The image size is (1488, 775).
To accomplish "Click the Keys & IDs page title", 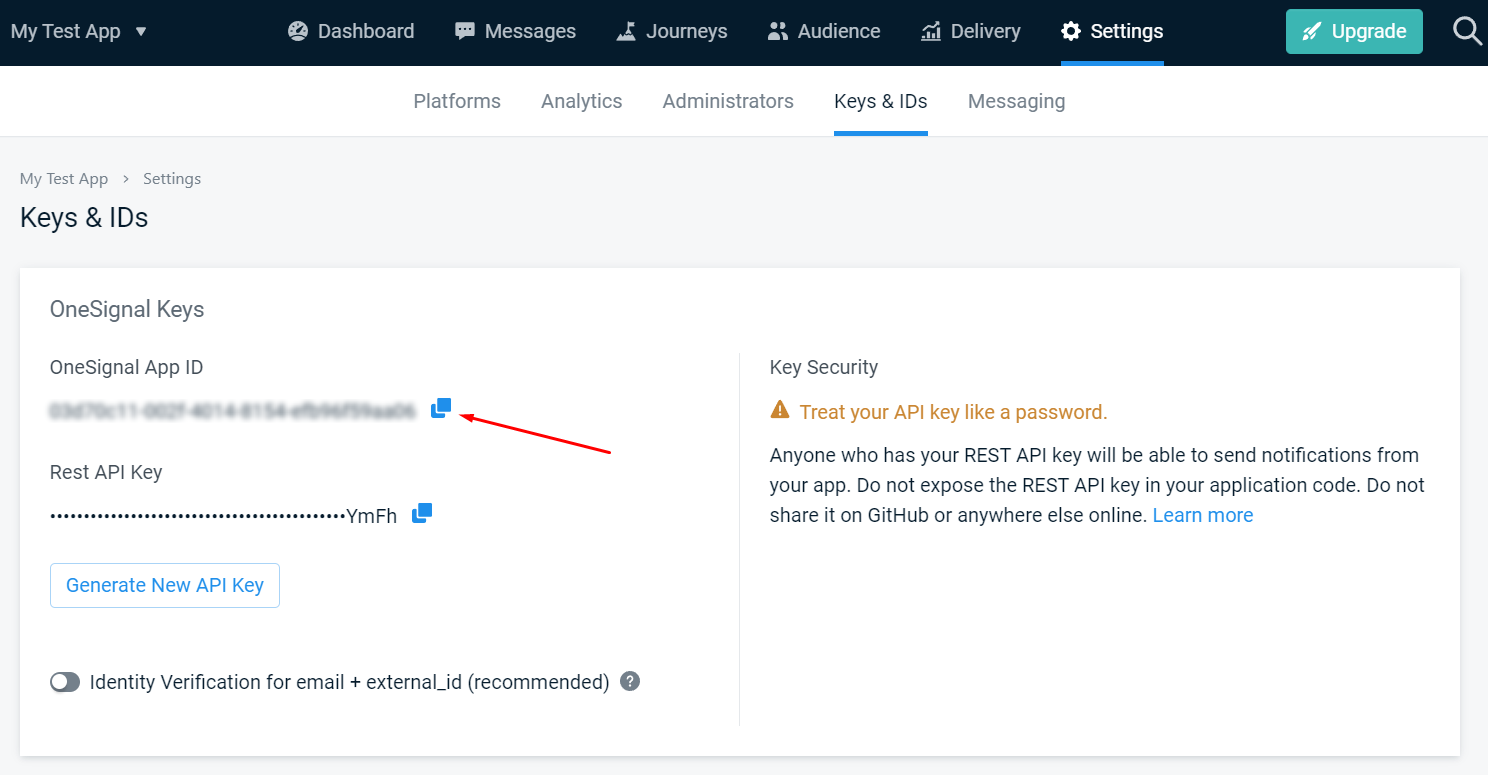I will [84, 217].
